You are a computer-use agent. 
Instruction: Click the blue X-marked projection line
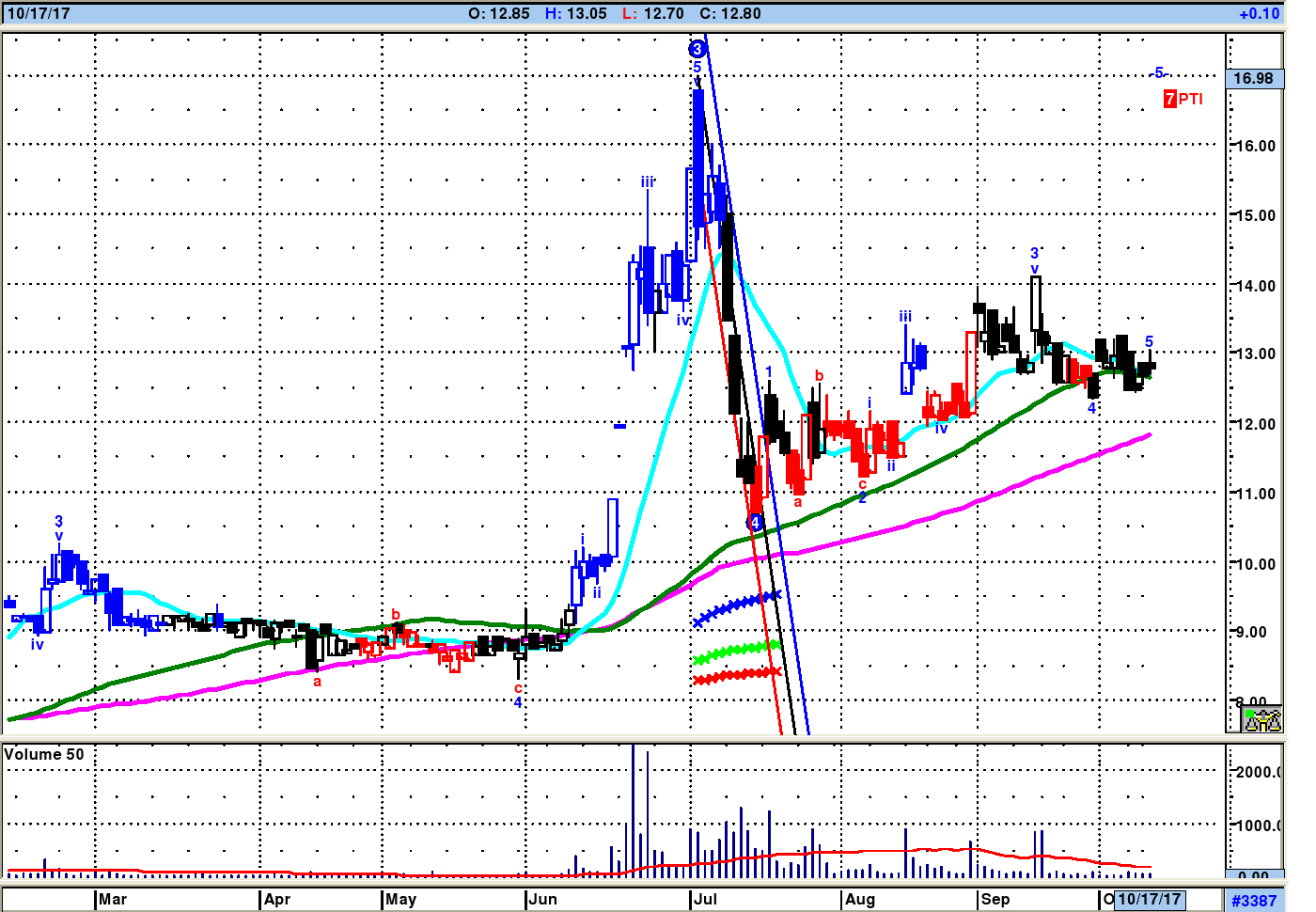coord(737,606)
